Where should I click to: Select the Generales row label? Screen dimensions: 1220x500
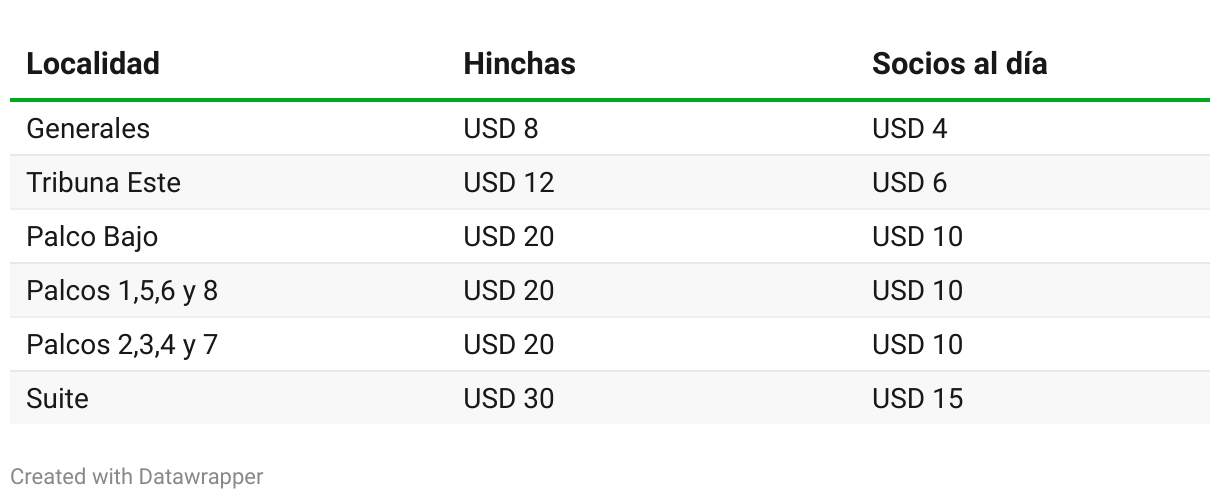(x=88, y=129)
